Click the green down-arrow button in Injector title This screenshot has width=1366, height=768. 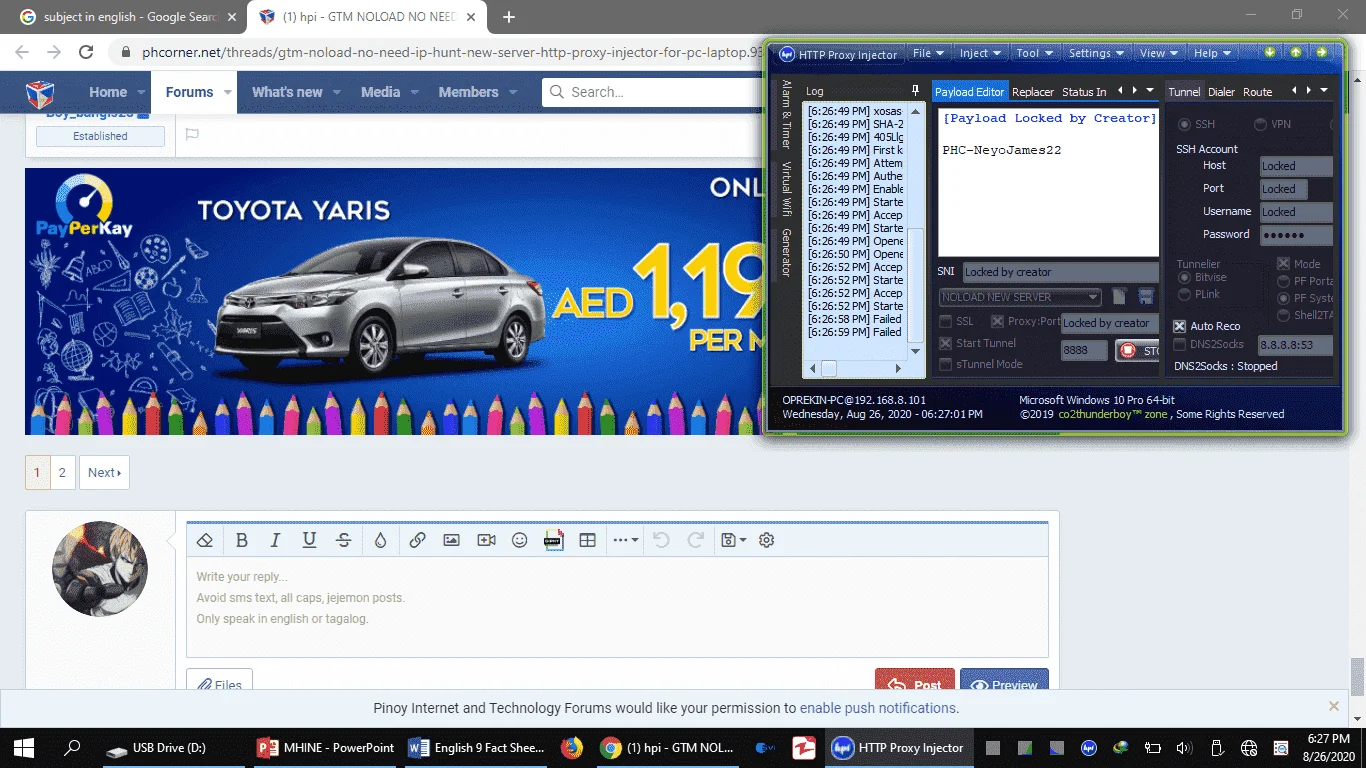point(1270,52)
